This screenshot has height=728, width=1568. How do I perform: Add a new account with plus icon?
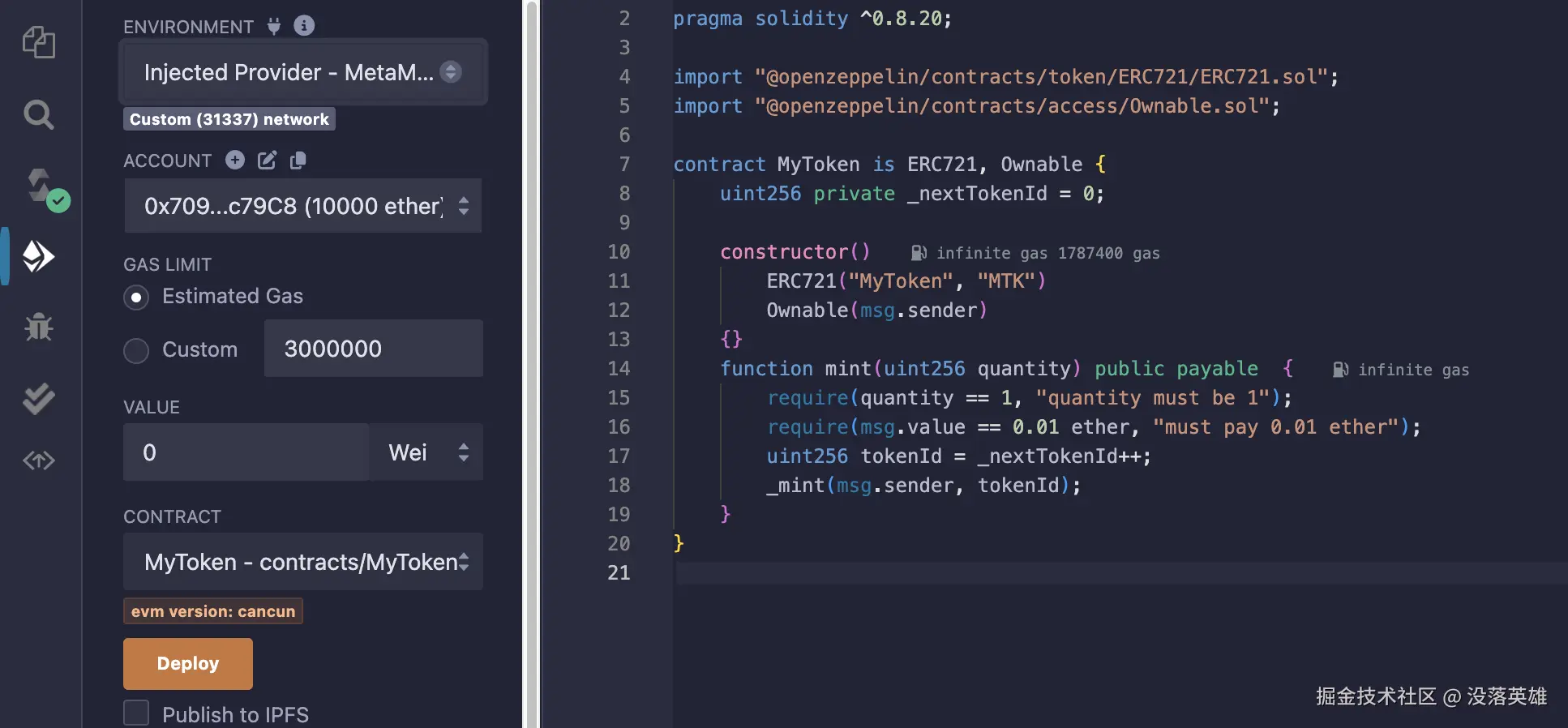pyautogui.click(x=235, y=160)
